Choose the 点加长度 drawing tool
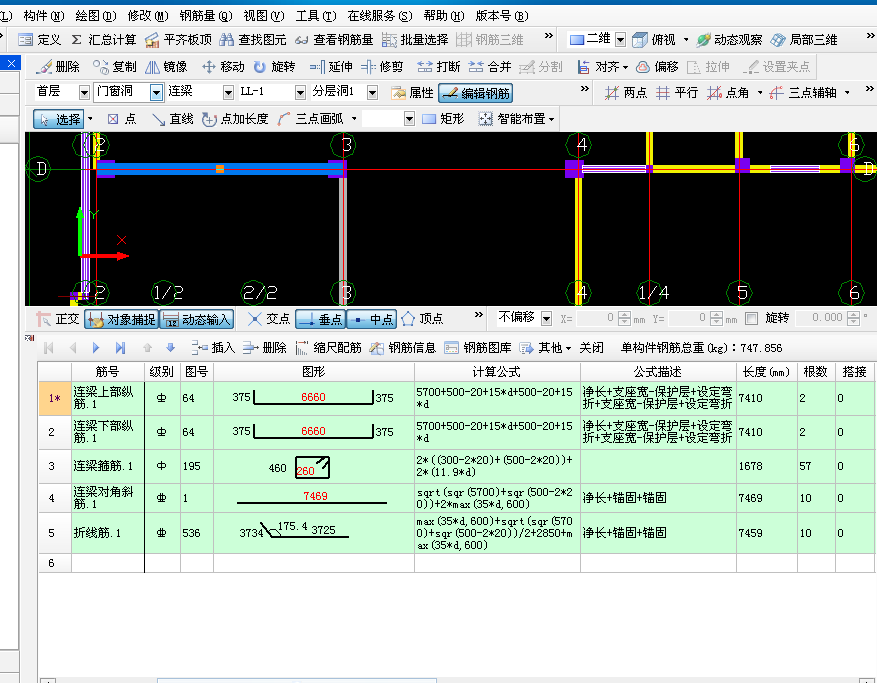The width and height of the screenshot is (877, 683). point(235,119)
